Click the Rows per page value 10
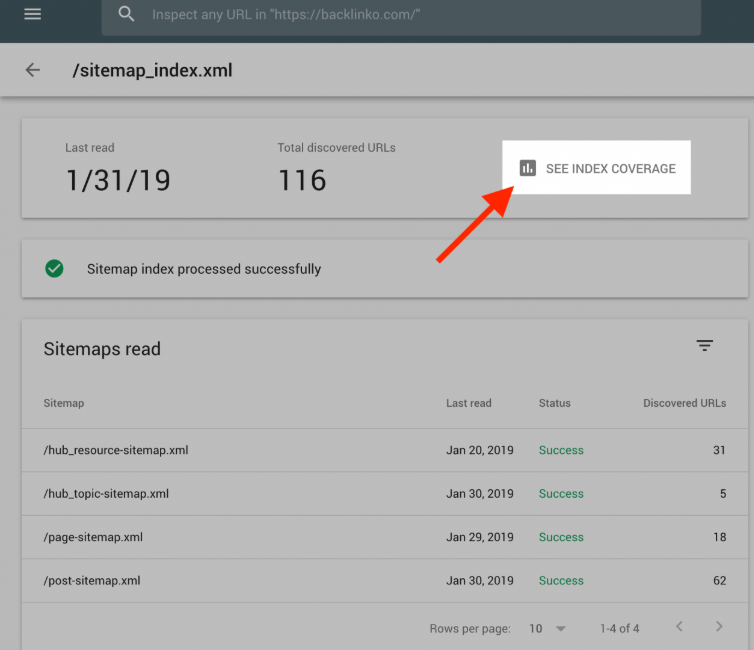 536,629
